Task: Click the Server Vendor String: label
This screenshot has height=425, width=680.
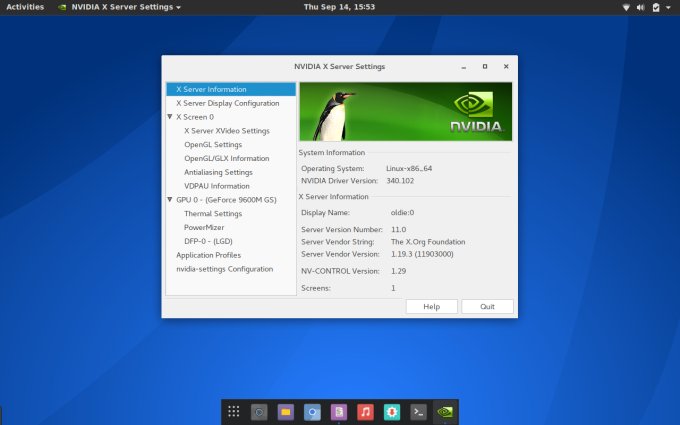Action: click(338, 242)
